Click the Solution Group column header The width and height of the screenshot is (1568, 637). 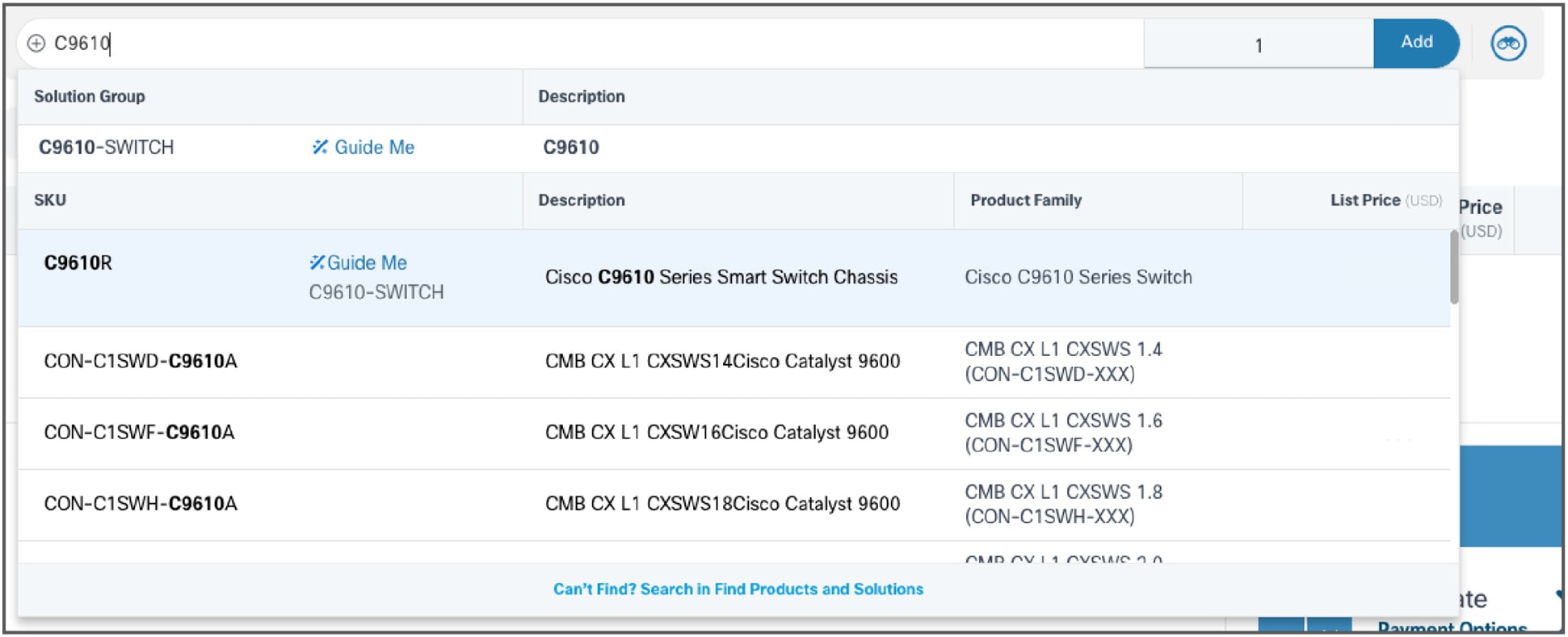(x=90, y=96)
